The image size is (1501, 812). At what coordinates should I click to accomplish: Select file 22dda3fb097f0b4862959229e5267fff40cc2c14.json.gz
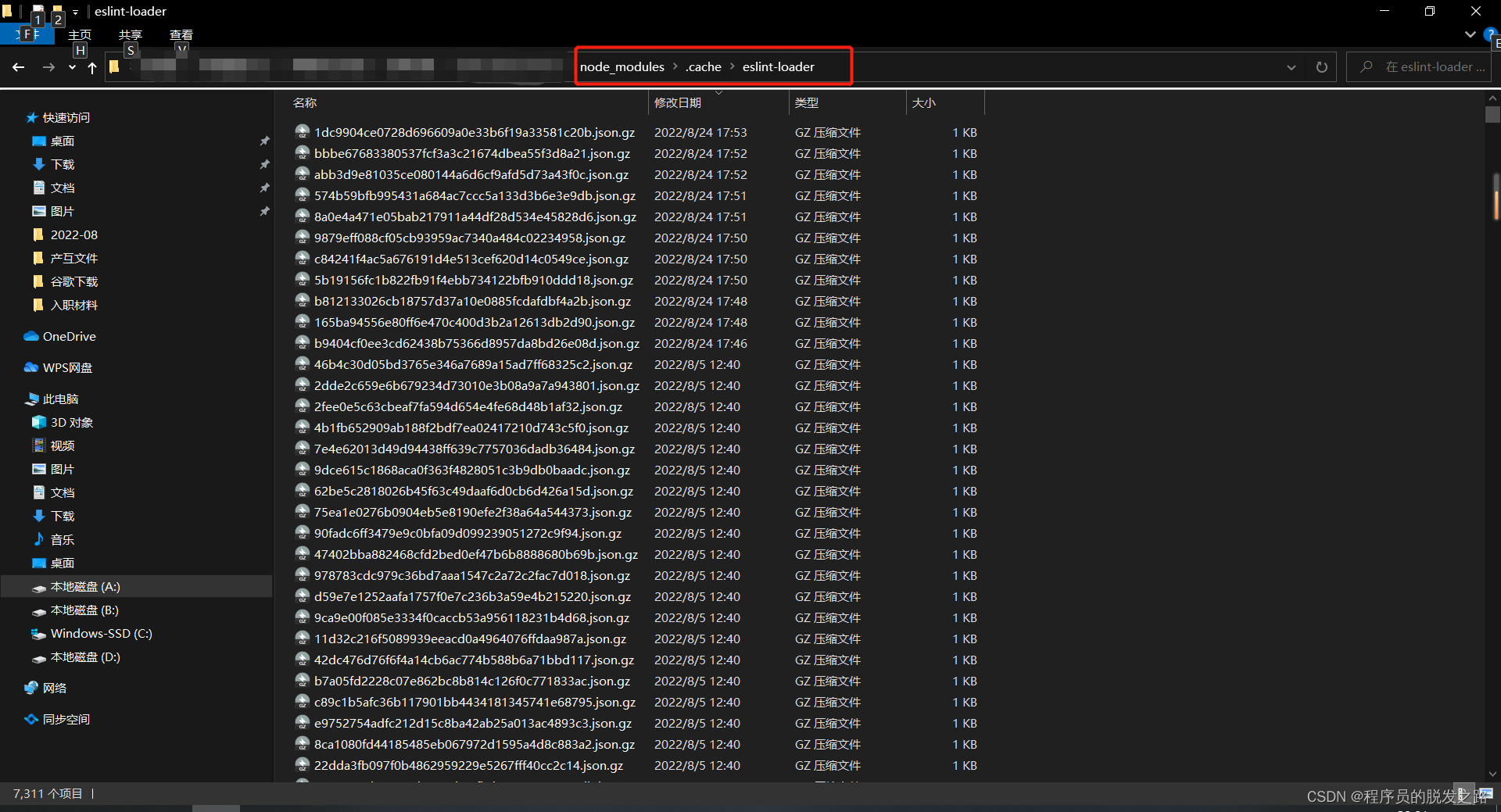point(468,765)
